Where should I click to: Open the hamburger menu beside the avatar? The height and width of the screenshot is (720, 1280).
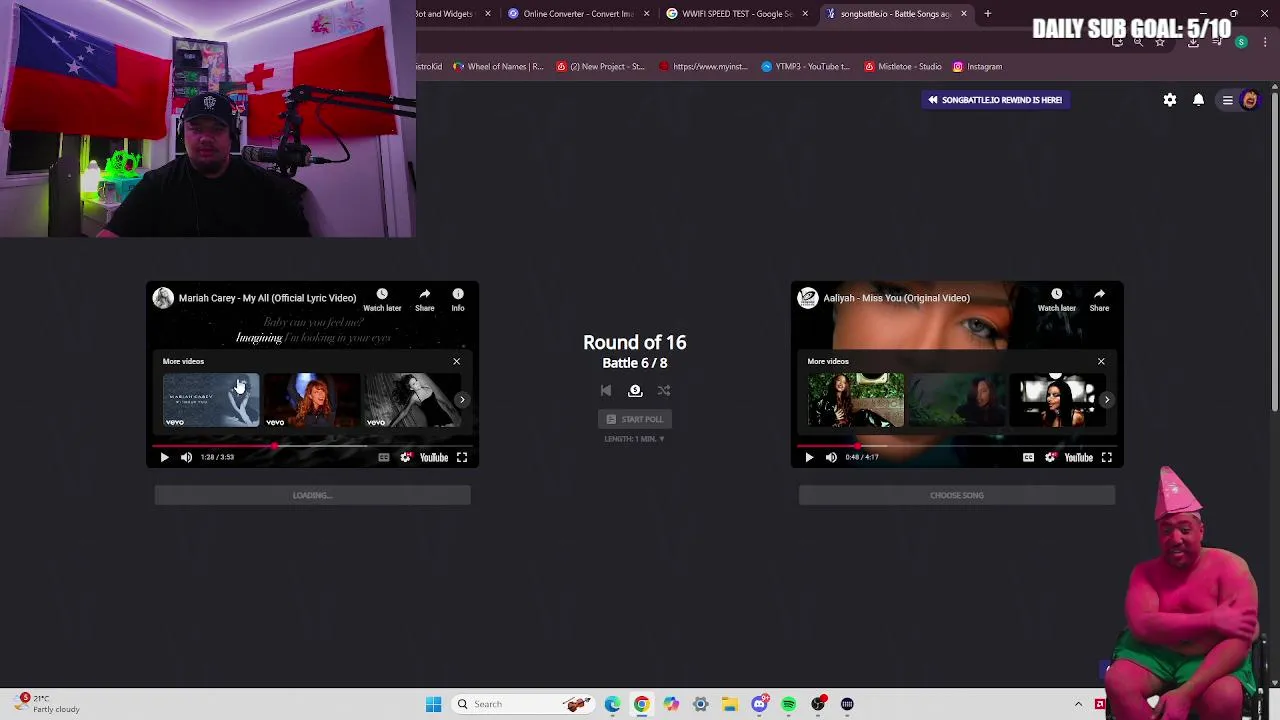1227,100
